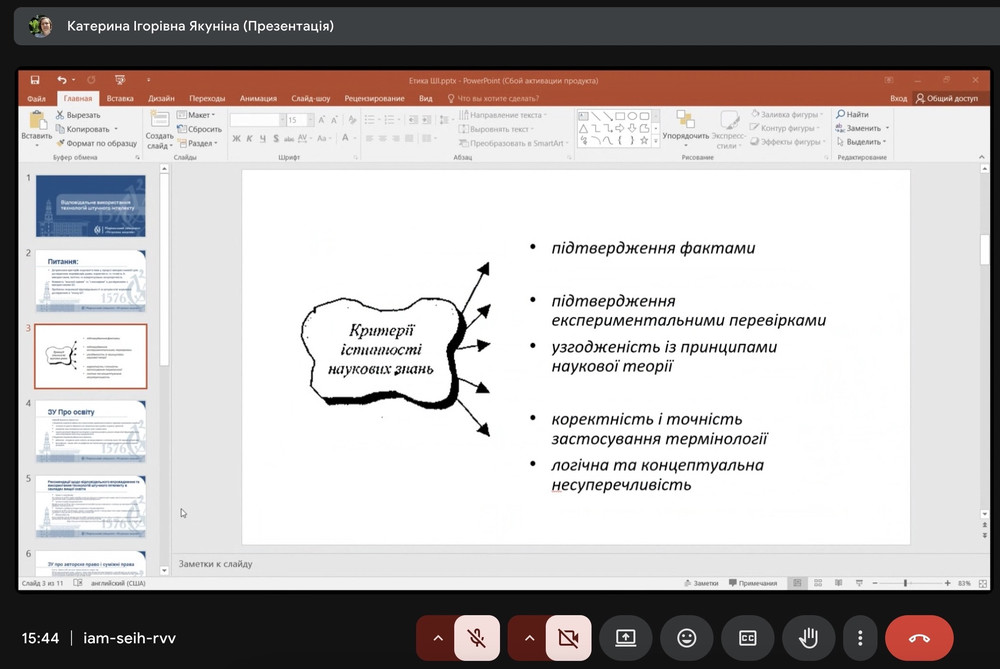The image size is (1000, 669).
Task: Click the Save icon in PowerPoint's title bar
Action: [35, 80]
